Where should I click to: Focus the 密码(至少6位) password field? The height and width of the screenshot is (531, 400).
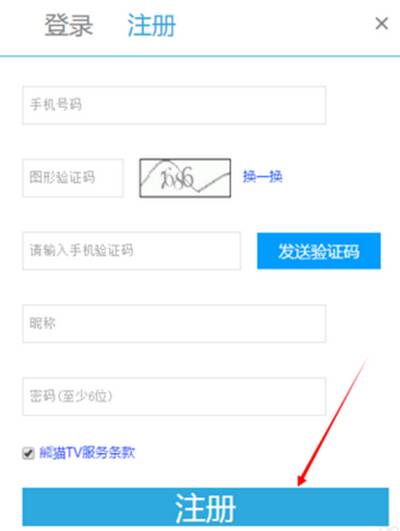coord(174,397)
